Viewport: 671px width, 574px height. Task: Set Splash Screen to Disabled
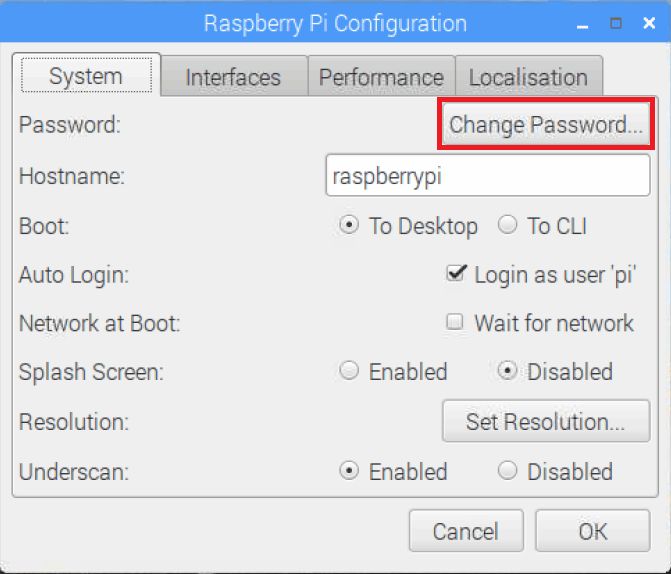point(507,372)
